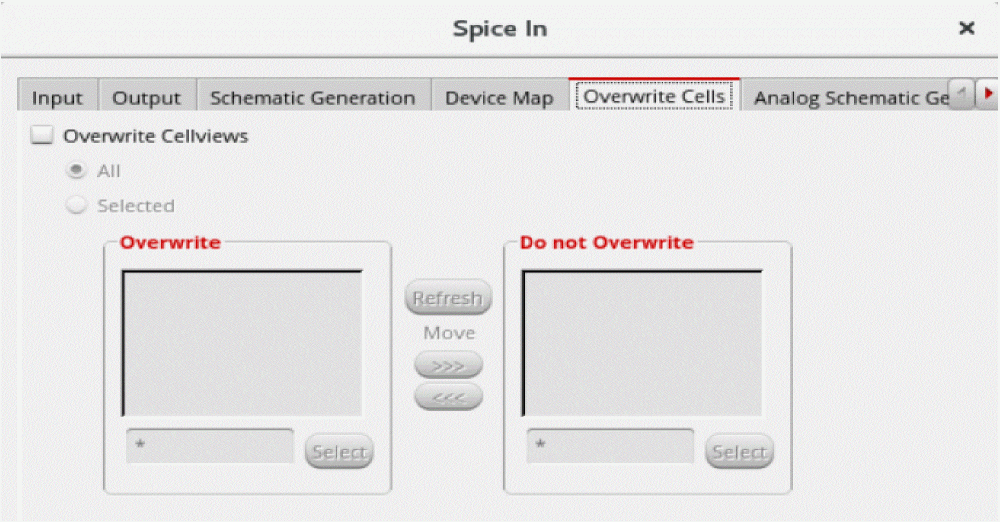Screen dimensions: 1000x522
Task: Open the Output tab
Action: tap(146, 98)
